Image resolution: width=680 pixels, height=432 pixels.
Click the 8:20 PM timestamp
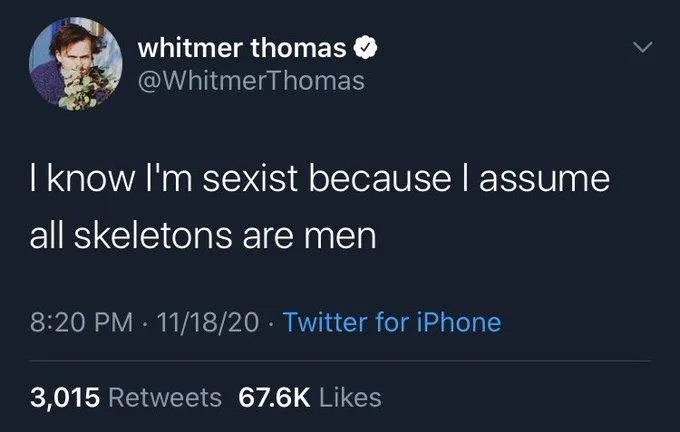pos(73,322)
